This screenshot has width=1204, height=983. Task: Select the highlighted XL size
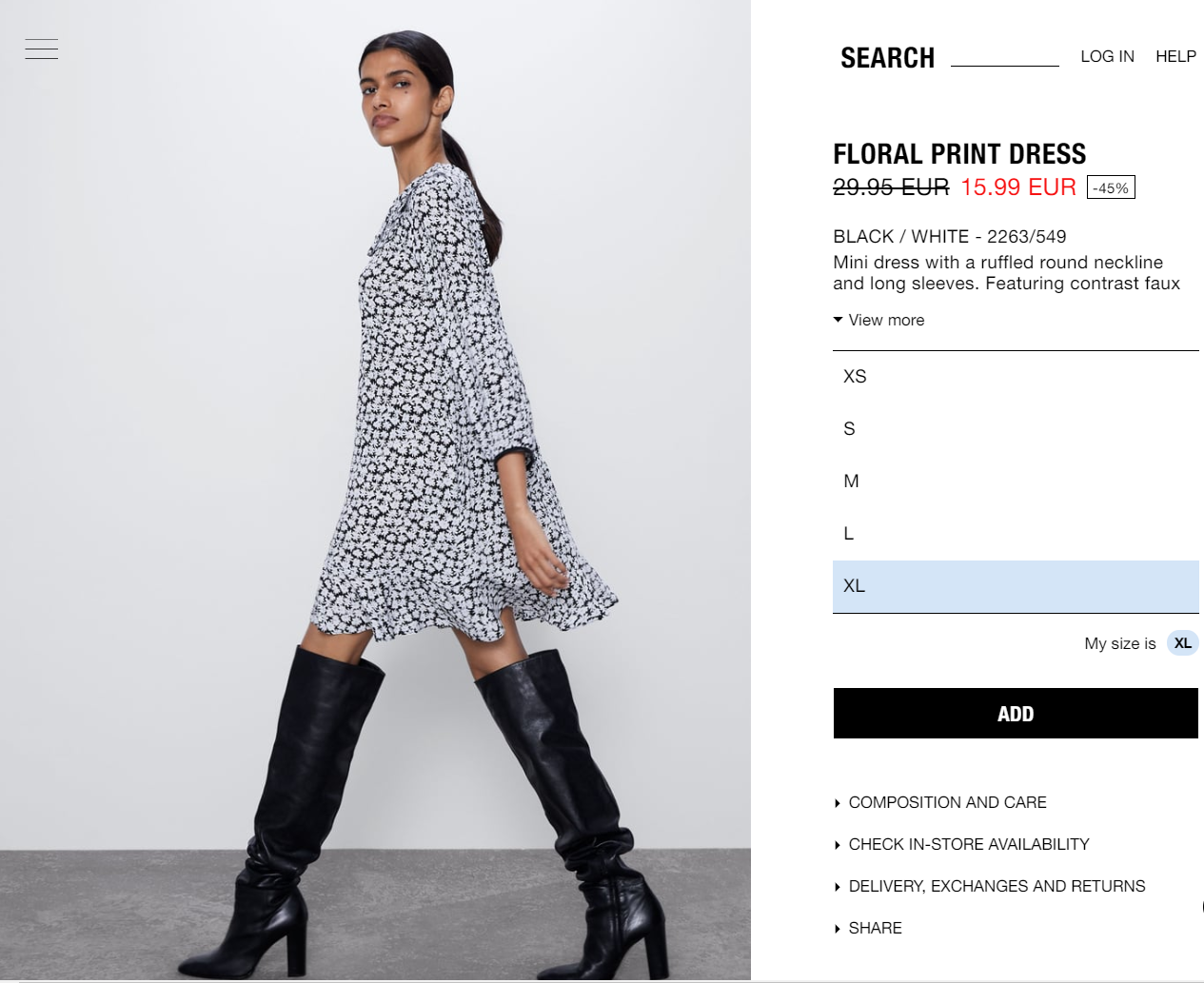click(x=1016, y=586)
